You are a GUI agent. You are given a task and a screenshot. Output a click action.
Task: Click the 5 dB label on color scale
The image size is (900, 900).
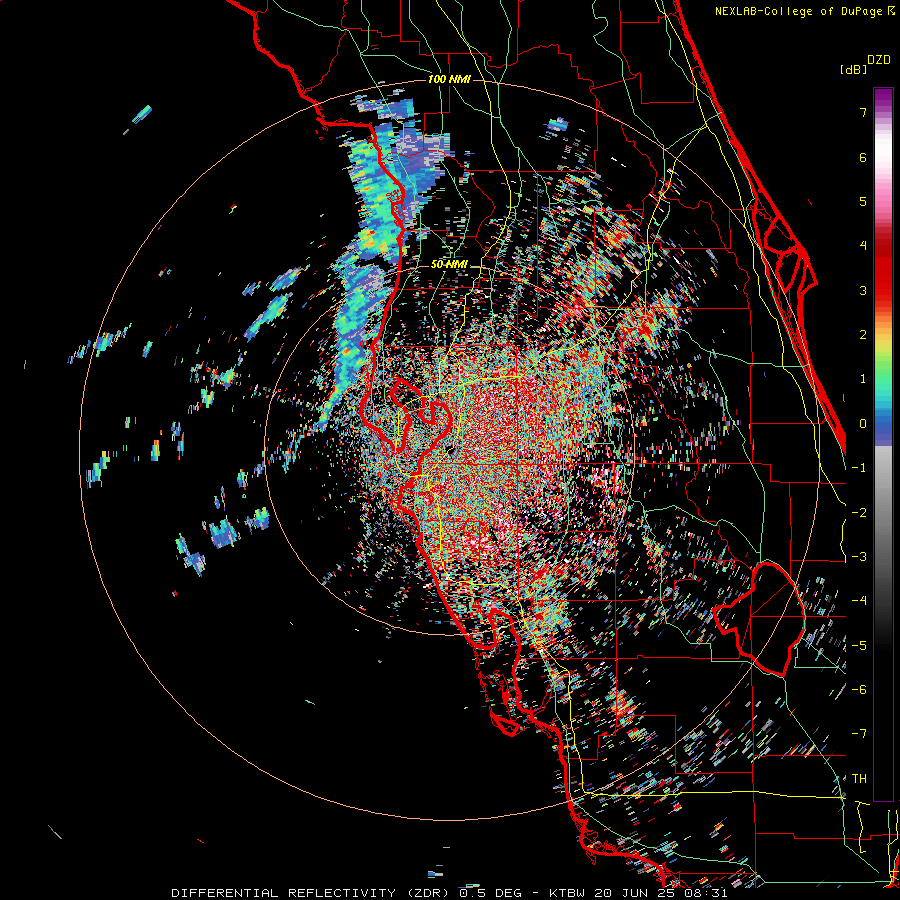click(863, 201)
